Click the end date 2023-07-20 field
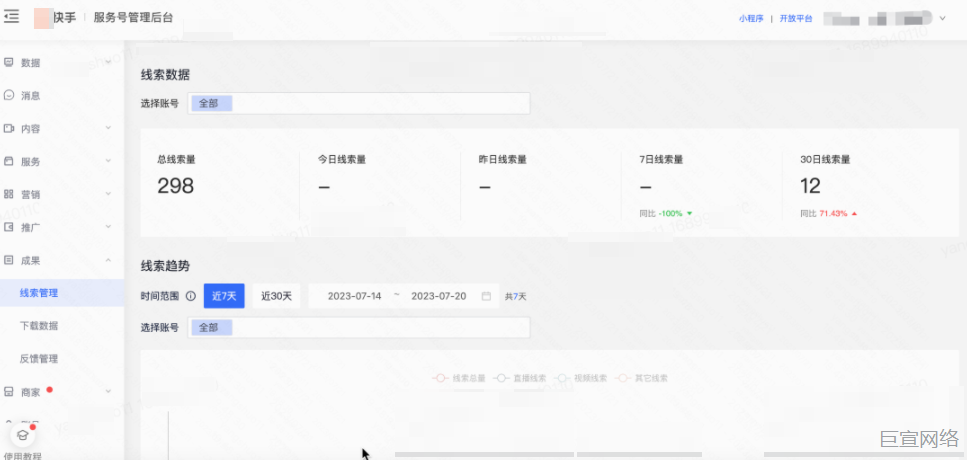This screenshot has height=460, width=967. [438, 296]
